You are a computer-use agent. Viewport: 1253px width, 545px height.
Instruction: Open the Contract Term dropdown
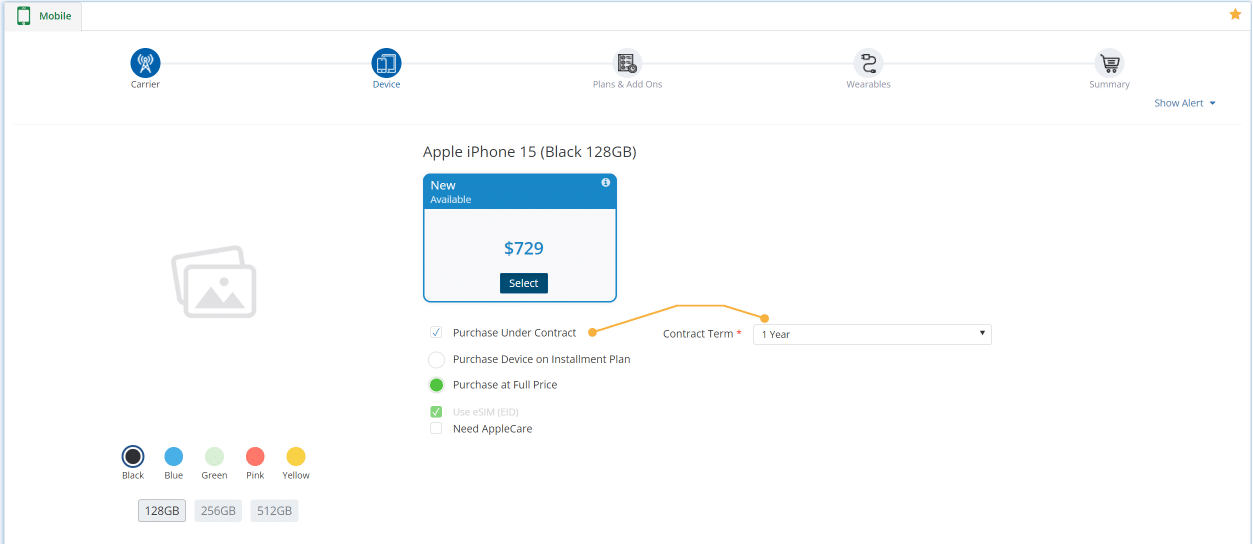(871, 334)
